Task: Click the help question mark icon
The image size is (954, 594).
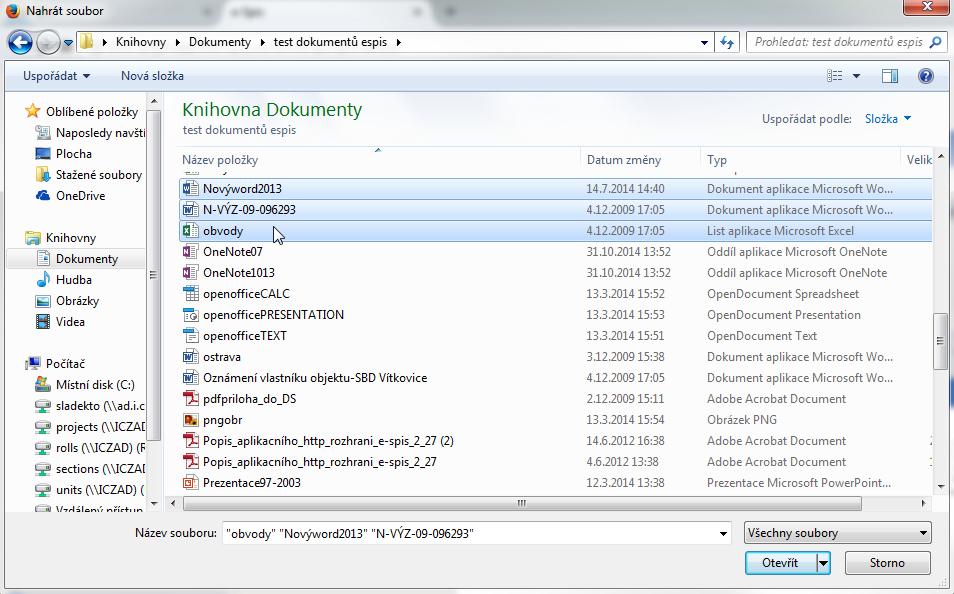Action: [x=926, y=75]
